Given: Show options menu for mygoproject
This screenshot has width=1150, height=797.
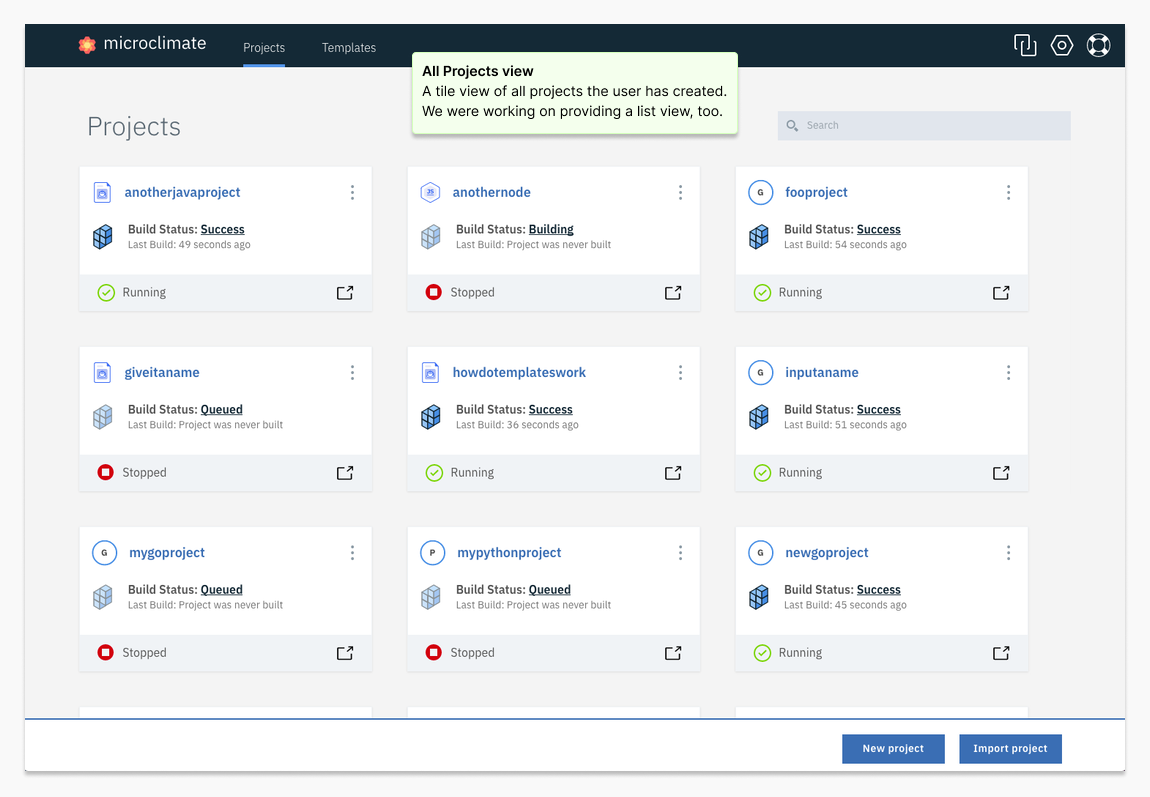Looking at the screenshot, I should pyautogui.click(x=352, y=553).
